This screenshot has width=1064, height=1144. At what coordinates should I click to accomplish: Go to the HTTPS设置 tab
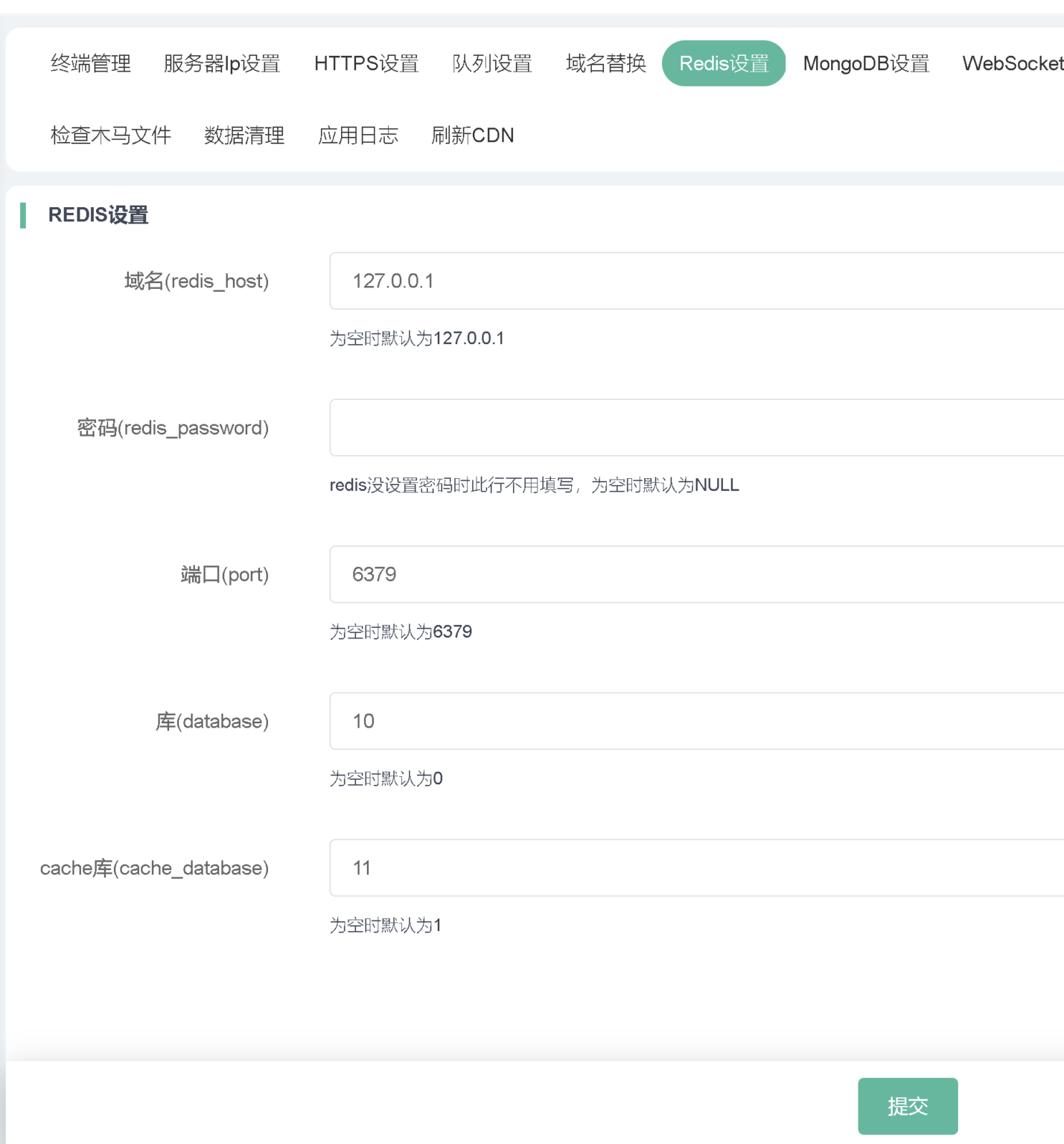click(366, 63)
